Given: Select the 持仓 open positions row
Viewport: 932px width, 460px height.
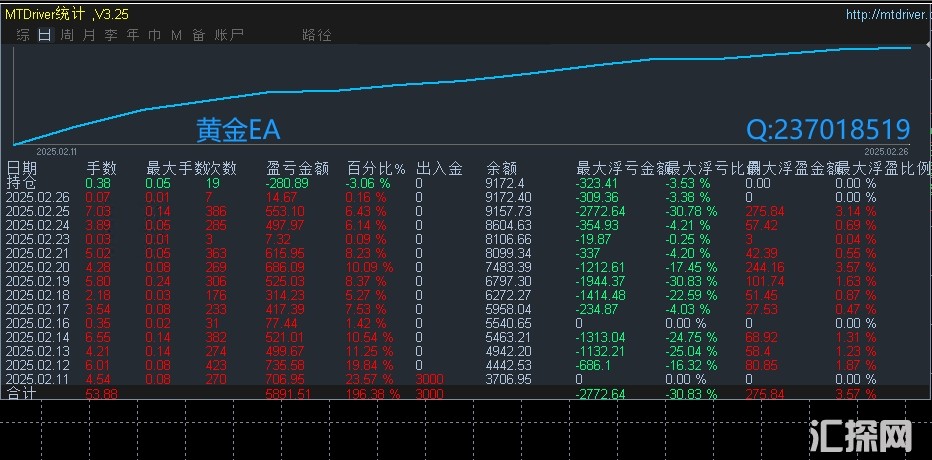Looking at the screenshot, I should 22,183.
